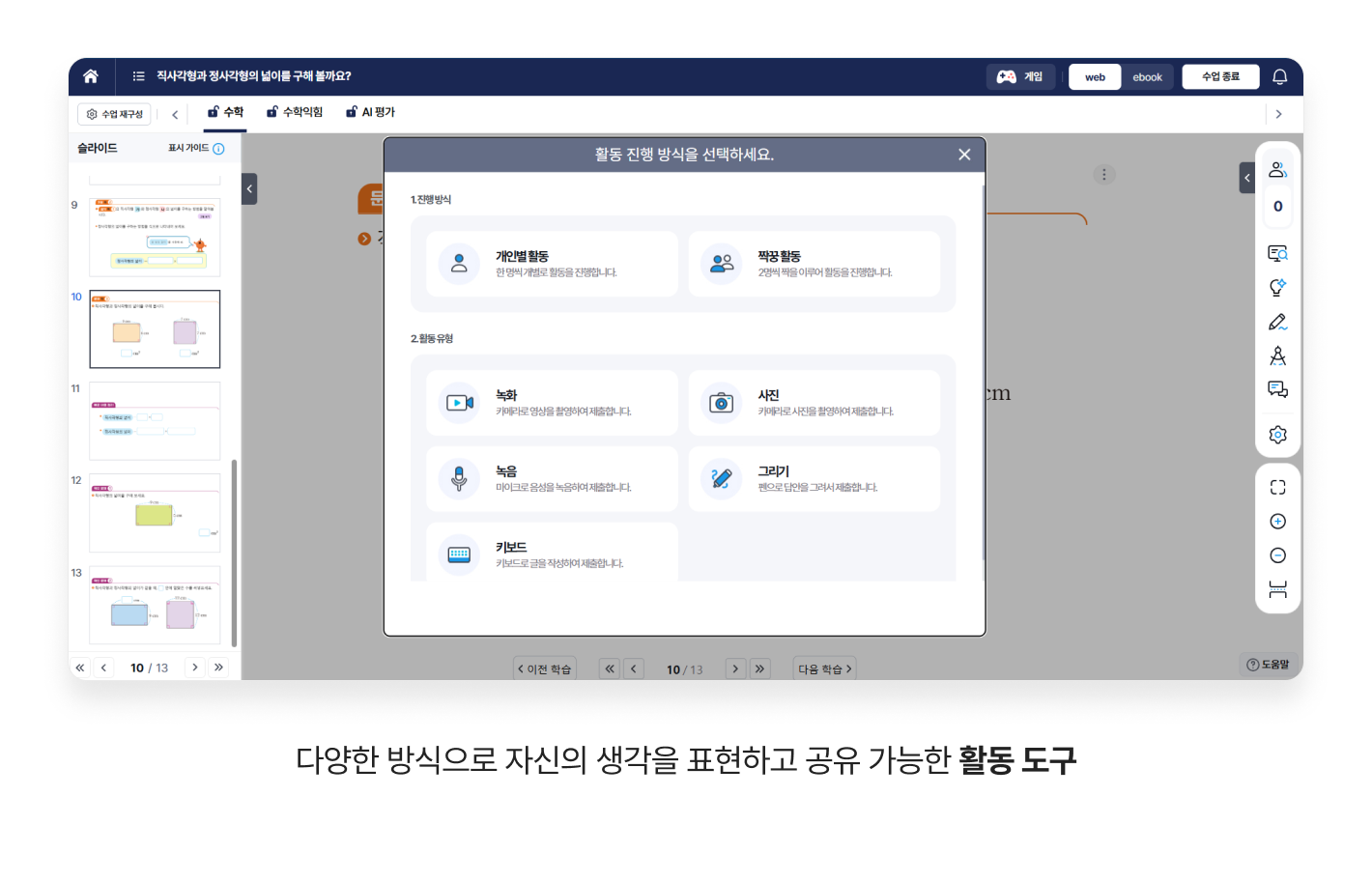Open the settings gear in right toolbar
The width and height of the screenshot is (1372, 882).
point(1277,435)
